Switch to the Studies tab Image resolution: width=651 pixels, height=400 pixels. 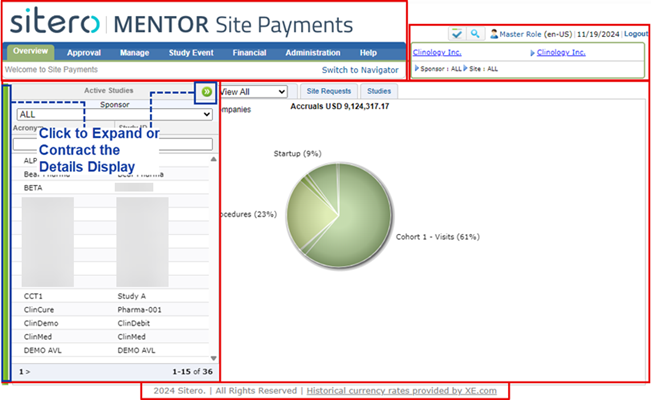[379, 91]
